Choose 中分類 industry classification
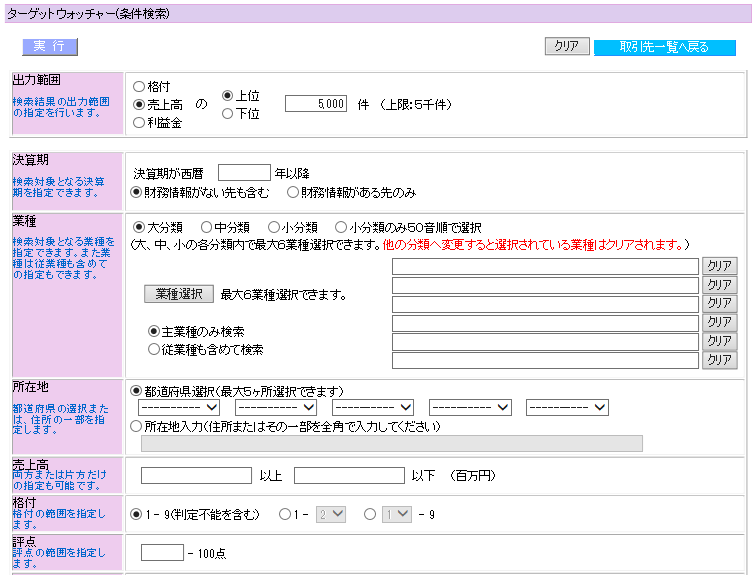 tap(206, 227)
